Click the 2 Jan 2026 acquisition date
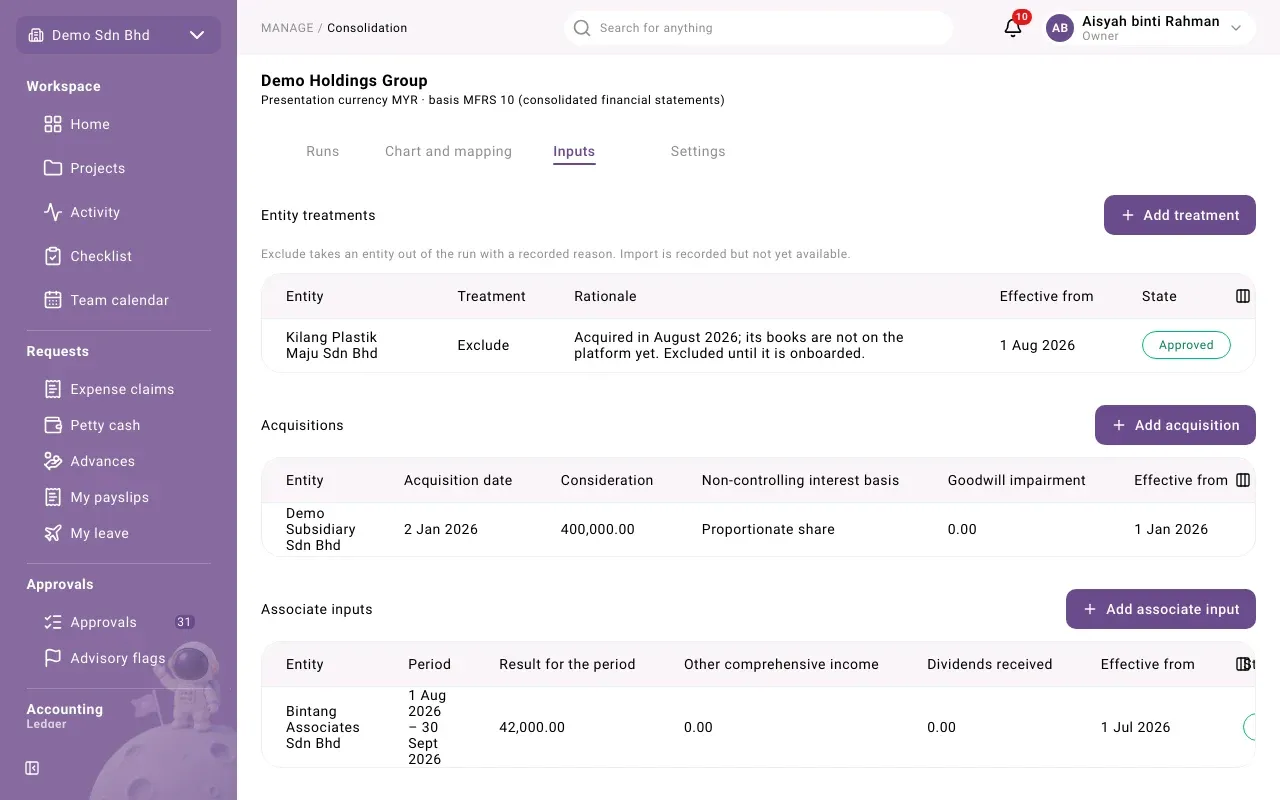Viewport: 1280px width, 800px height. point(441,529)
